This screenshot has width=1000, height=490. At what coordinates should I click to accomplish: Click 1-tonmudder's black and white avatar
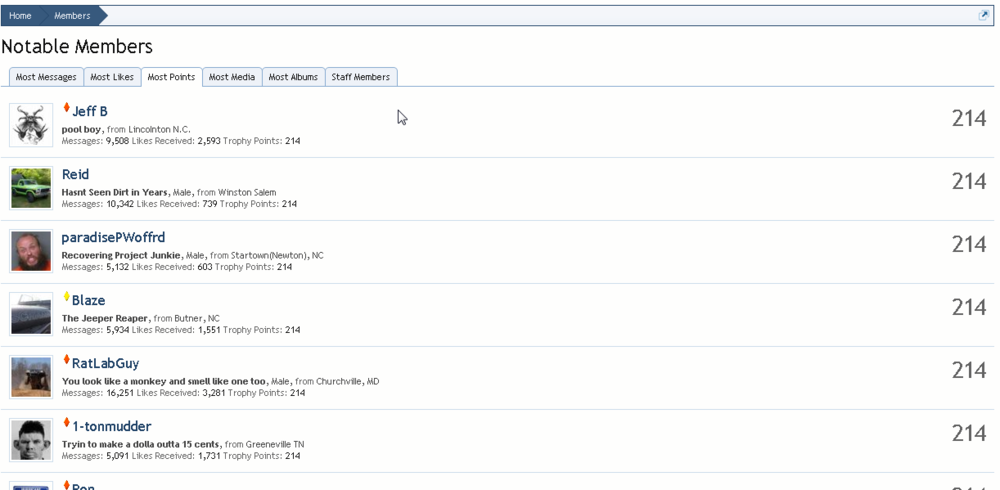tap(31, 440)
